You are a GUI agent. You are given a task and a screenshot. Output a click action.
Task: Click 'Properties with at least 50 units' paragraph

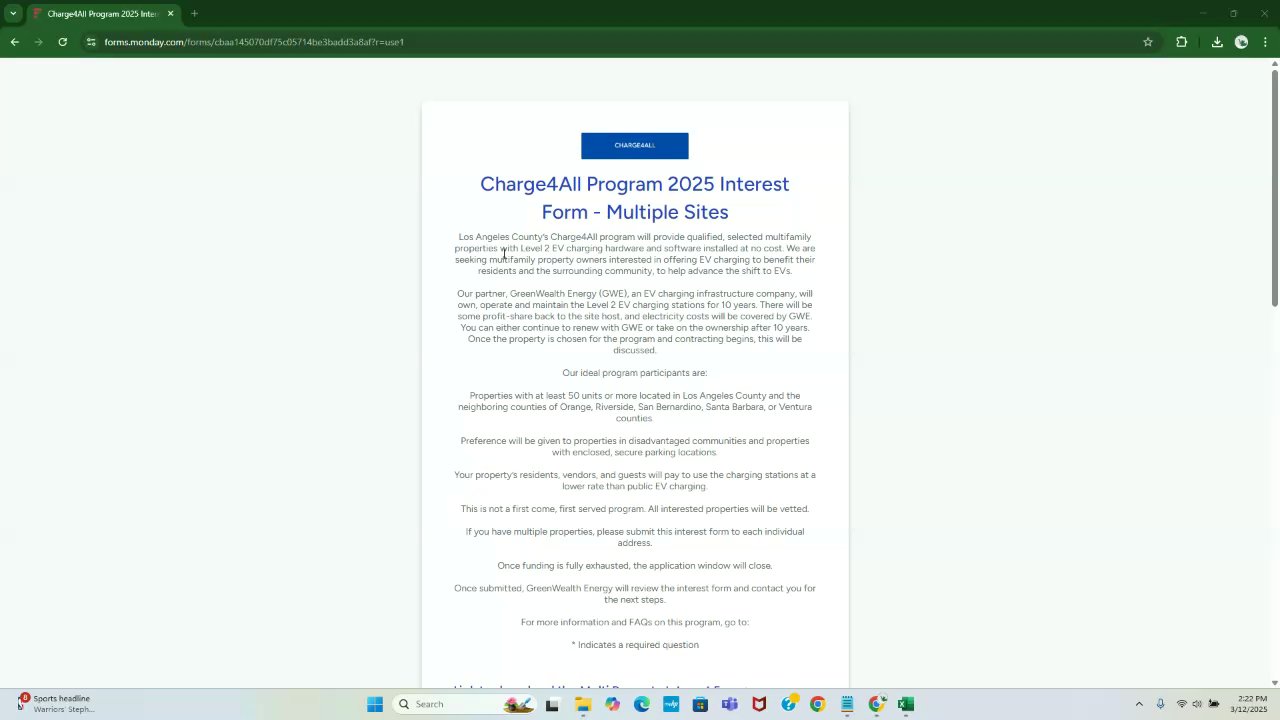tap(634, 407)
